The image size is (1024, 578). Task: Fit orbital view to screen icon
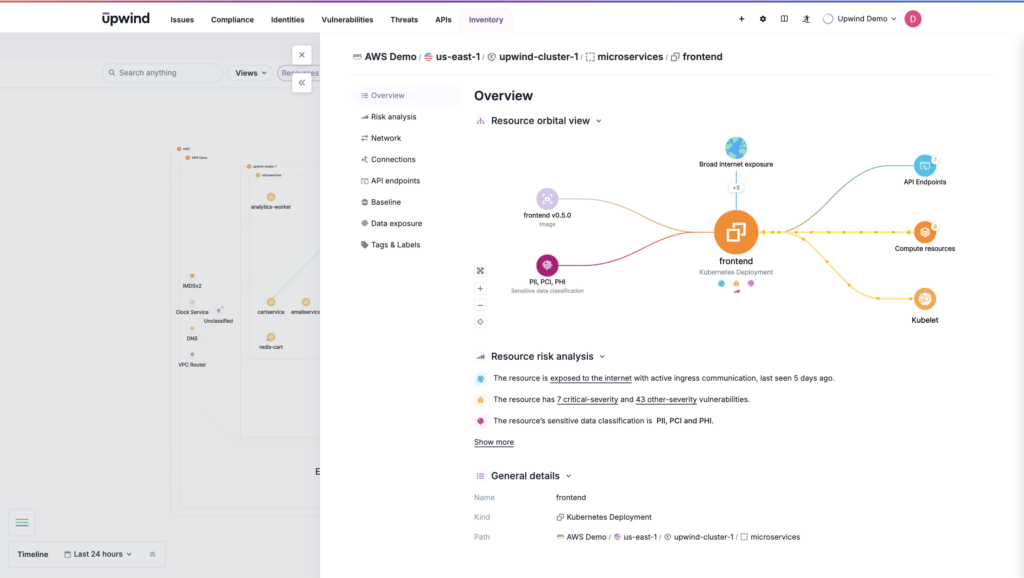click(480, 270)
